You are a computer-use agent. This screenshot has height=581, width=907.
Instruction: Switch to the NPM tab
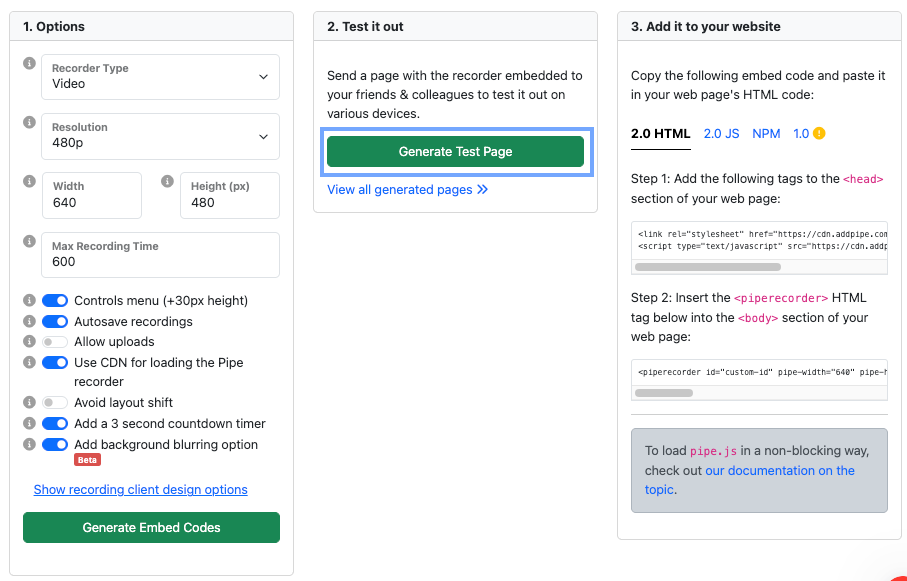(x=766, y=134)
